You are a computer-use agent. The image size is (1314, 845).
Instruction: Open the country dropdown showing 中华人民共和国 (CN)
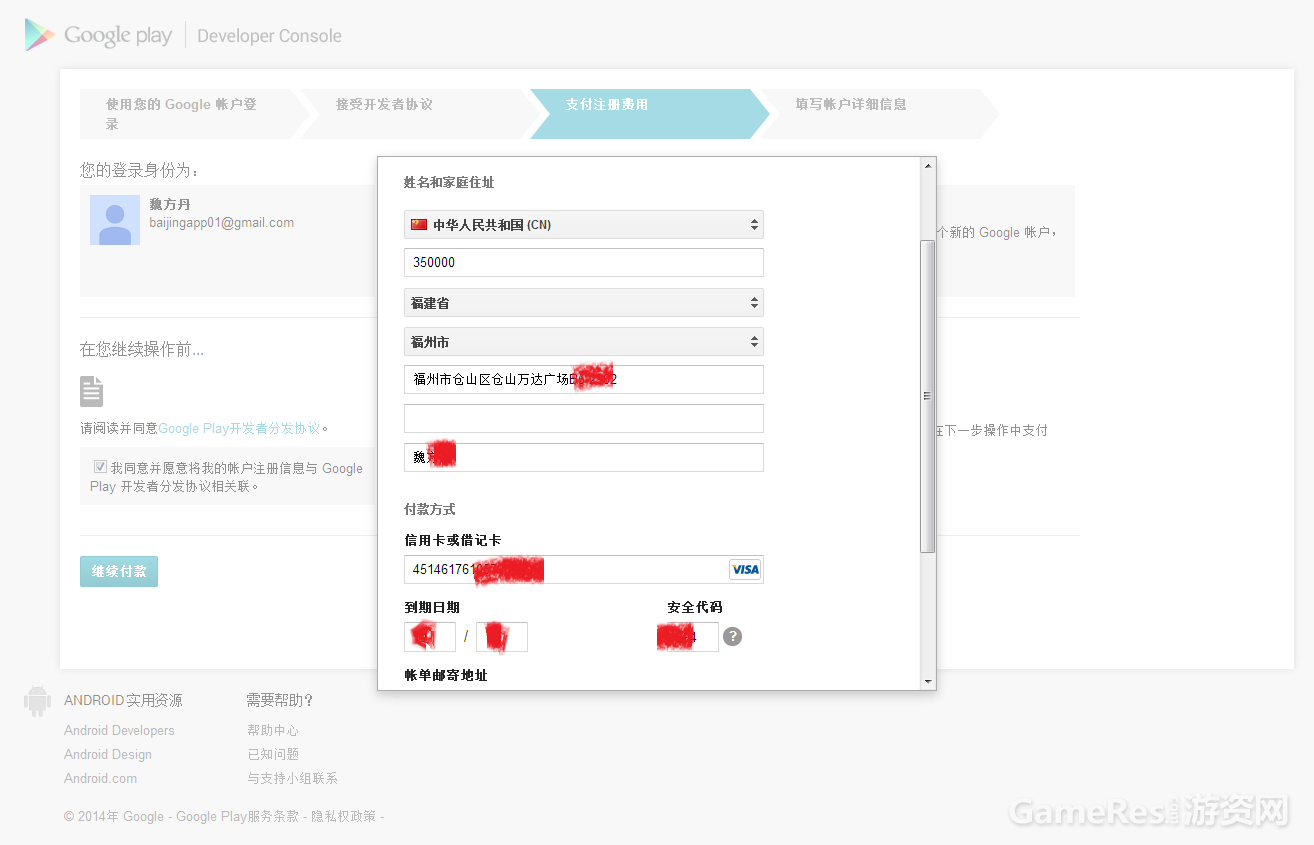coord(584,225)
